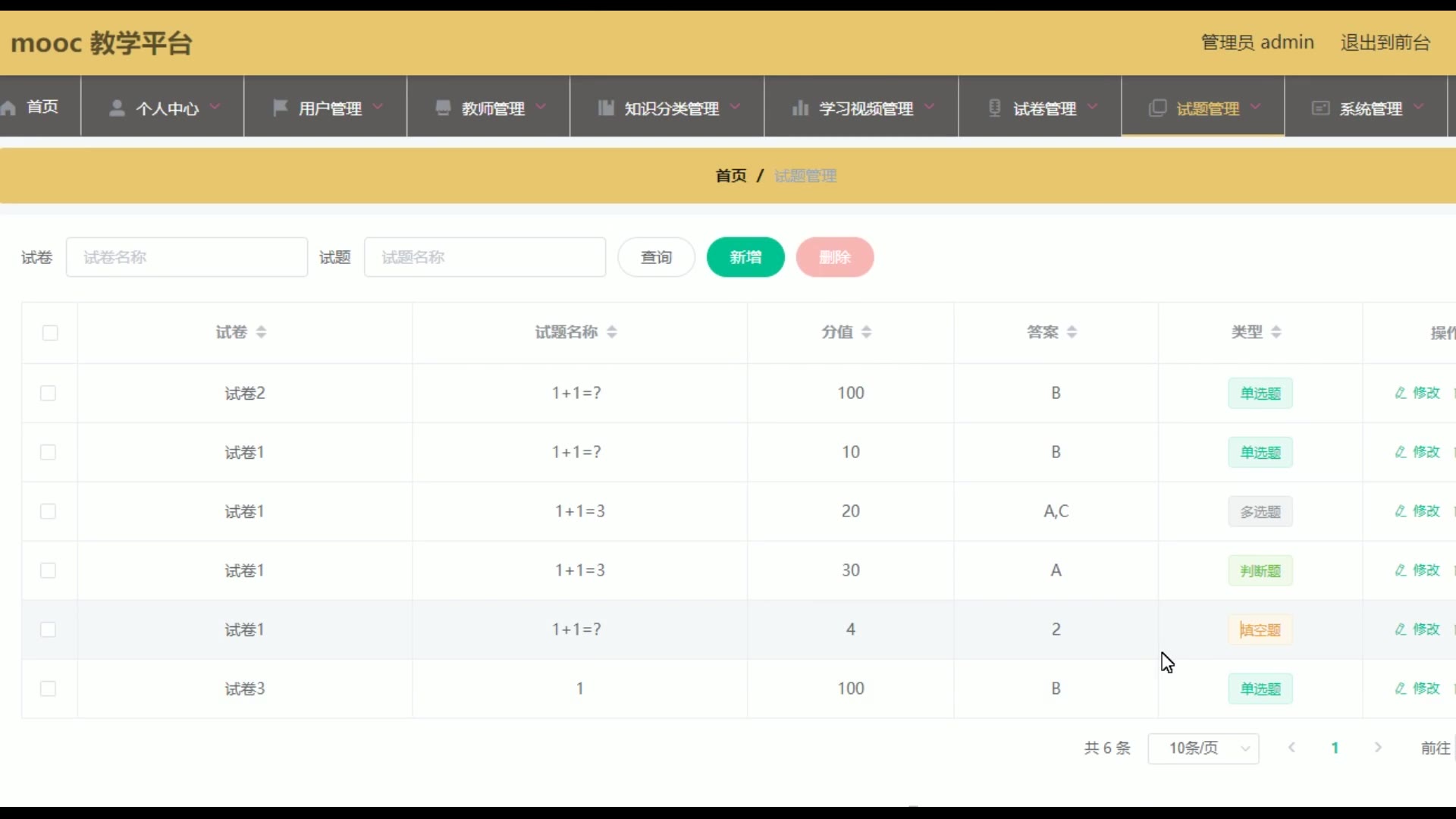
Task: Open the 知识分类管理 menu item
Action: pyautogui.click(x=670, y=108)
